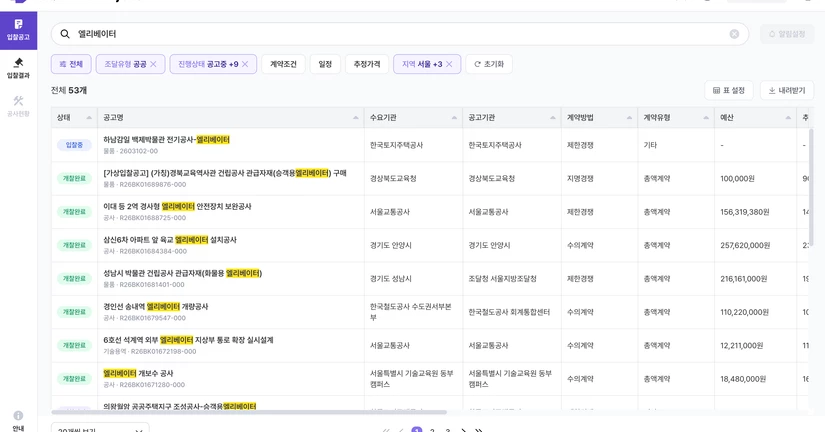The height and width of the screenshot is (432, 825).
Task: Sort by the 공고기관 column arrow
Action: [x=552, y=117]
